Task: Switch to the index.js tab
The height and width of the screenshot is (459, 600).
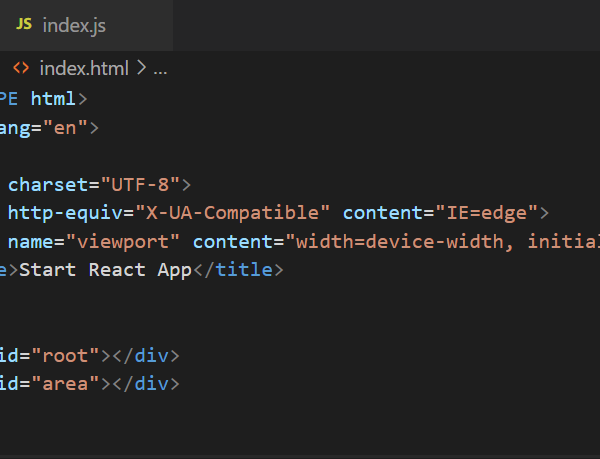Action: (x=73, y=25)
